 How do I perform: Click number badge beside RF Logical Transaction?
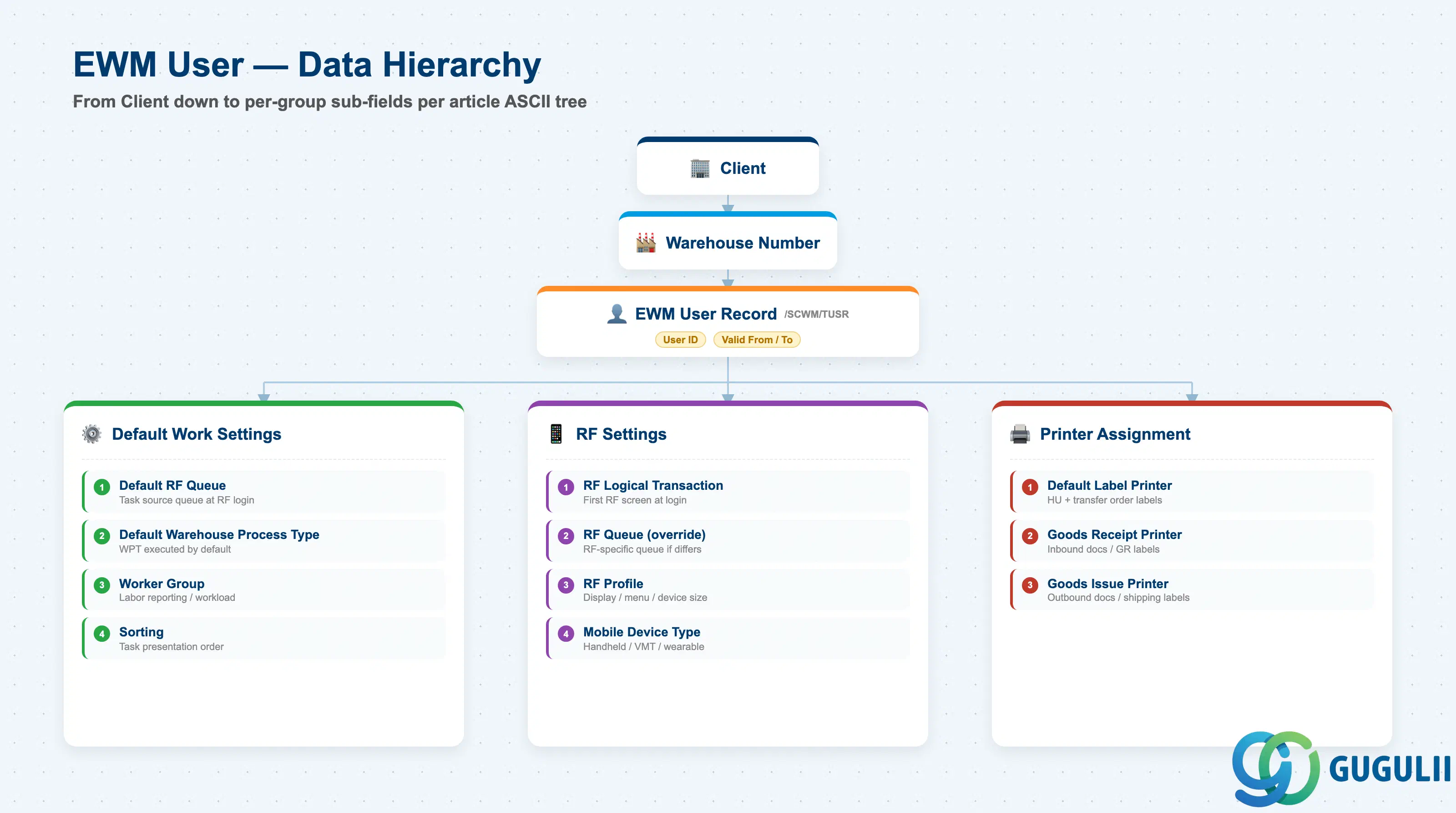point(566,488)
